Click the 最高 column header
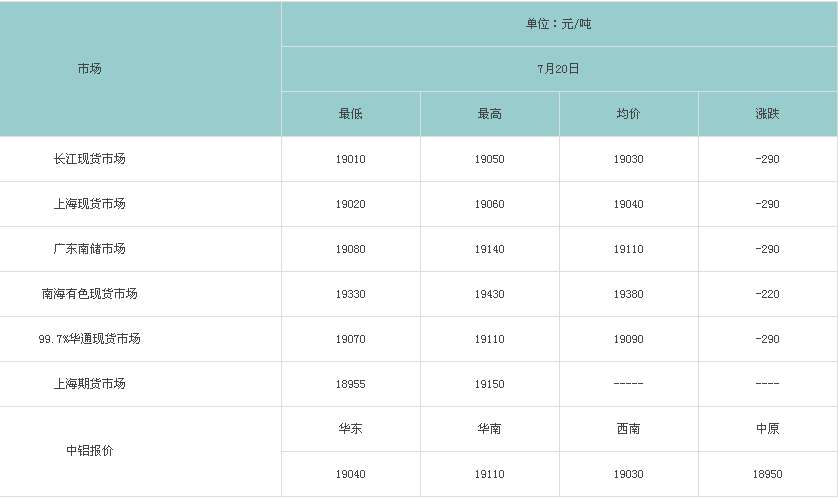The height and width of the screenshot is (504, 838). click(490, 114)
